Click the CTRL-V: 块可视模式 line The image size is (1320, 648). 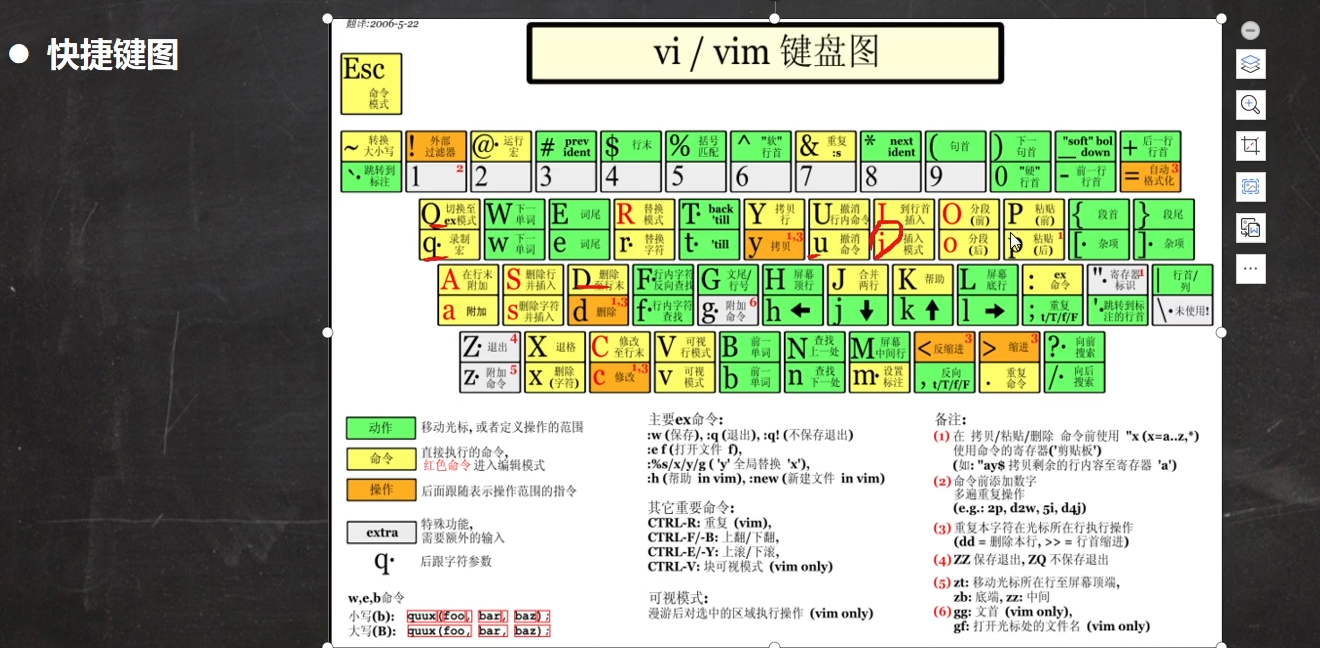pyautogui.click(x=740, y=566)
